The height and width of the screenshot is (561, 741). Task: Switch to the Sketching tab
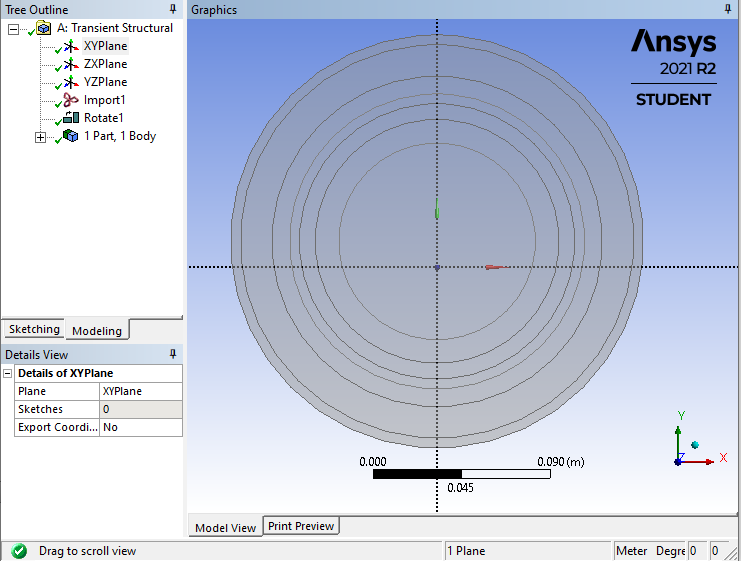tap(34, 329)
